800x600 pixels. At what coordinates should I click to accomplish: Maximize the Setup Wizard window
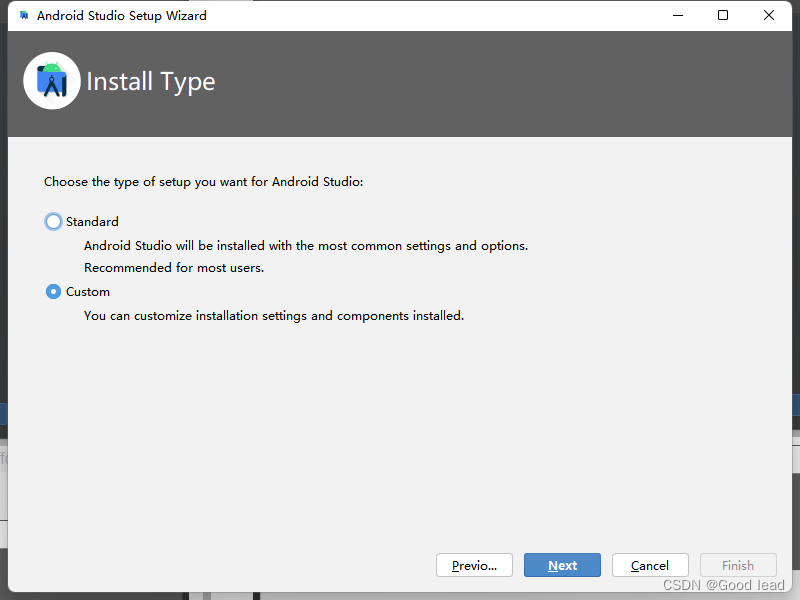click(723, 15)
